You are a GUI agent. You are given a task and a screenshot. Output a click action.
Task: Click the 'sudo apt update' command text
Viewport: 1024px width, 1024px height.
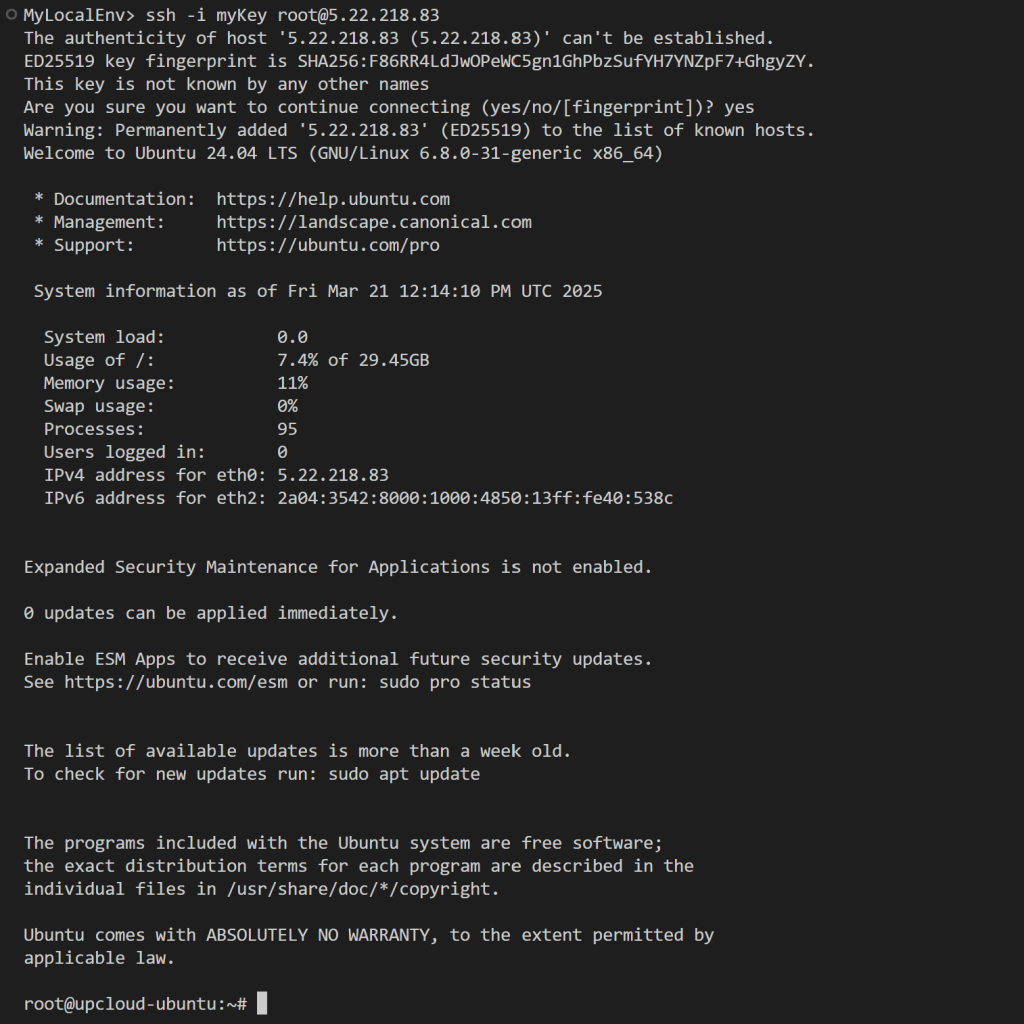(x=404, y=774)
